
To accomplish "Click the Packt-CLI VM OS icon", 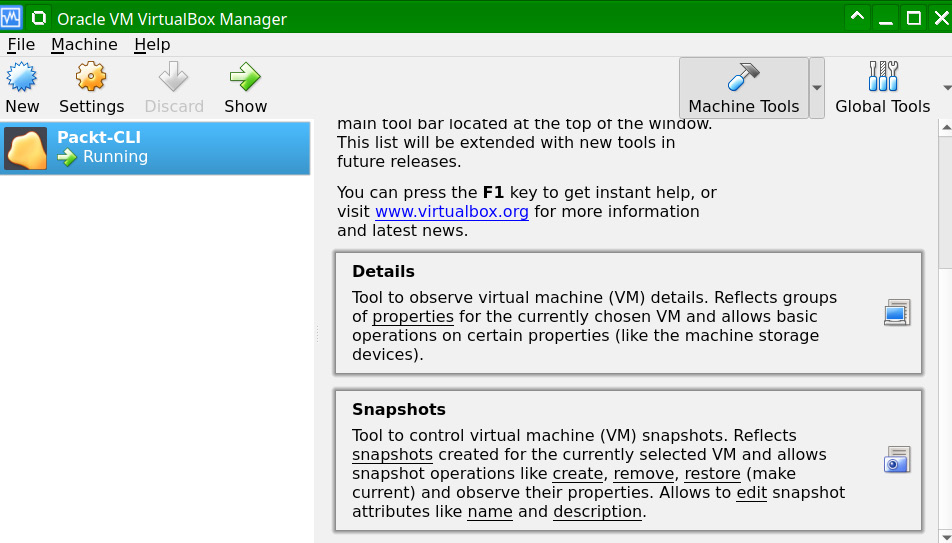I will pyautogui.click(x=26, y=148).
